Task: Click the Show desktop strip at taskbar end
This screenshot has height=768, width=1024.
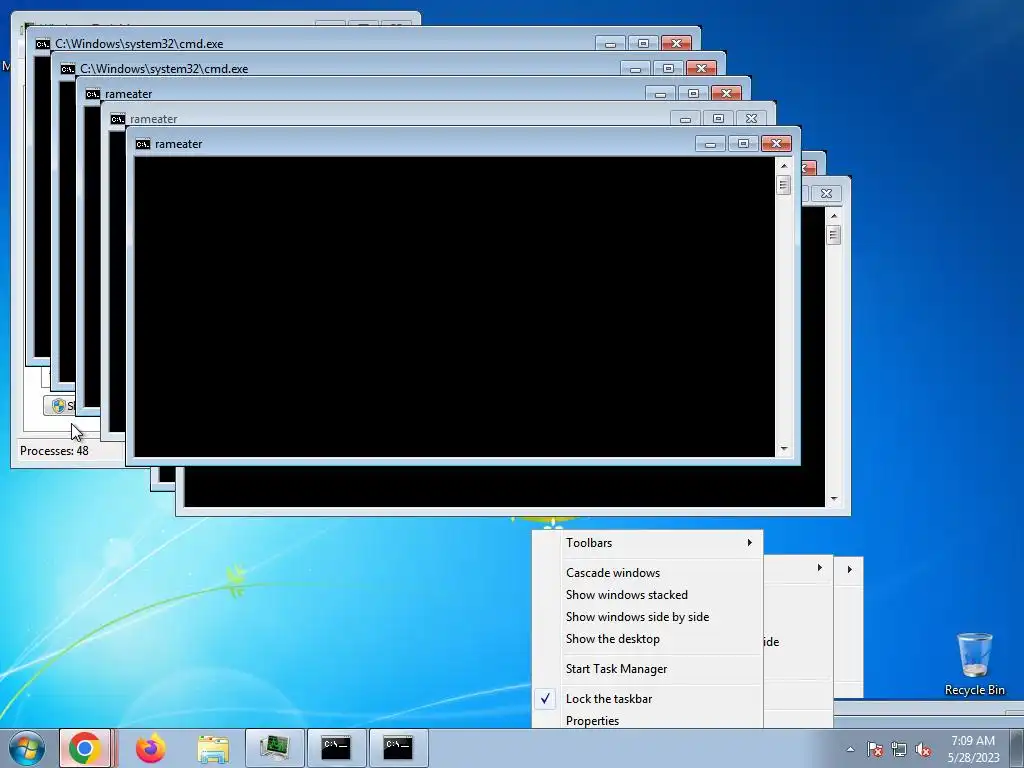Action: pos(1017,748)
